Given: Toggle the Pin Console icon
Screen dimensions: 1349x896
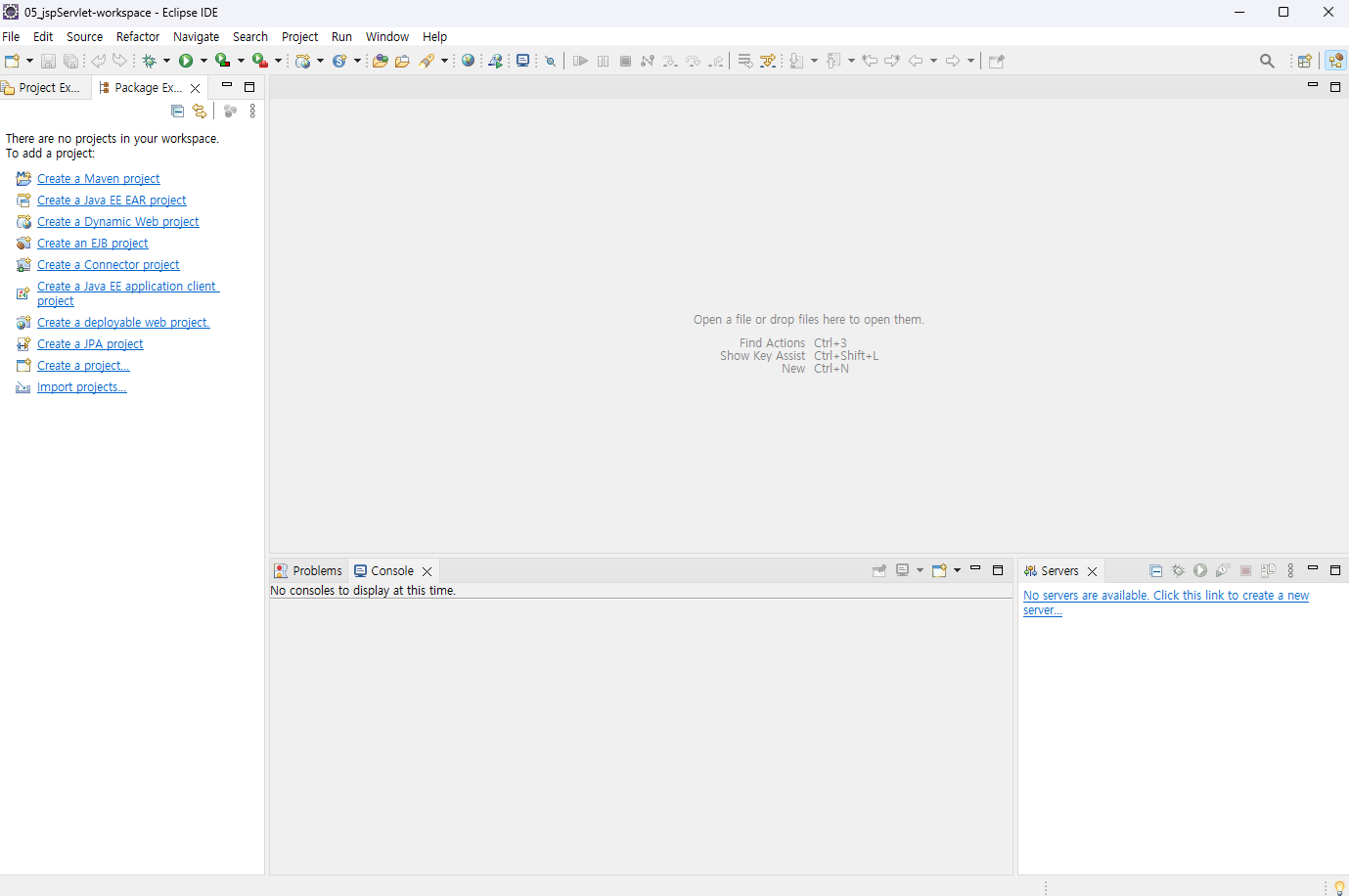Looking at the screenshot, I should [879, 570].
